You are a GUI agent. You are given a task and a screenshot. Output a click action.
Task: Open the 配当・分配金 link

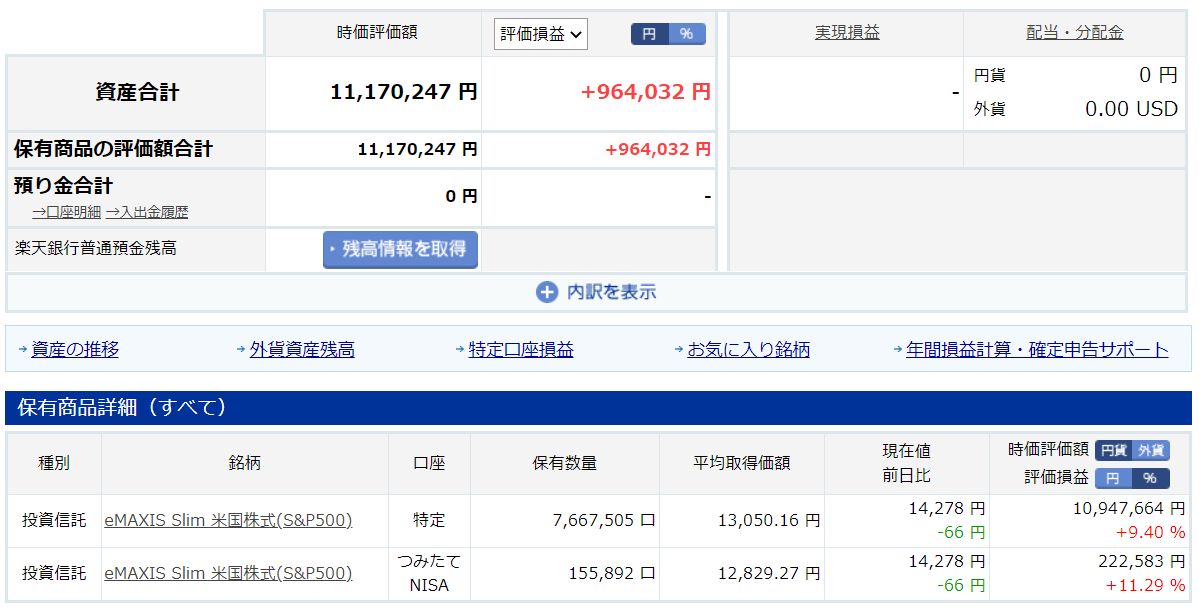point(1074,33)
